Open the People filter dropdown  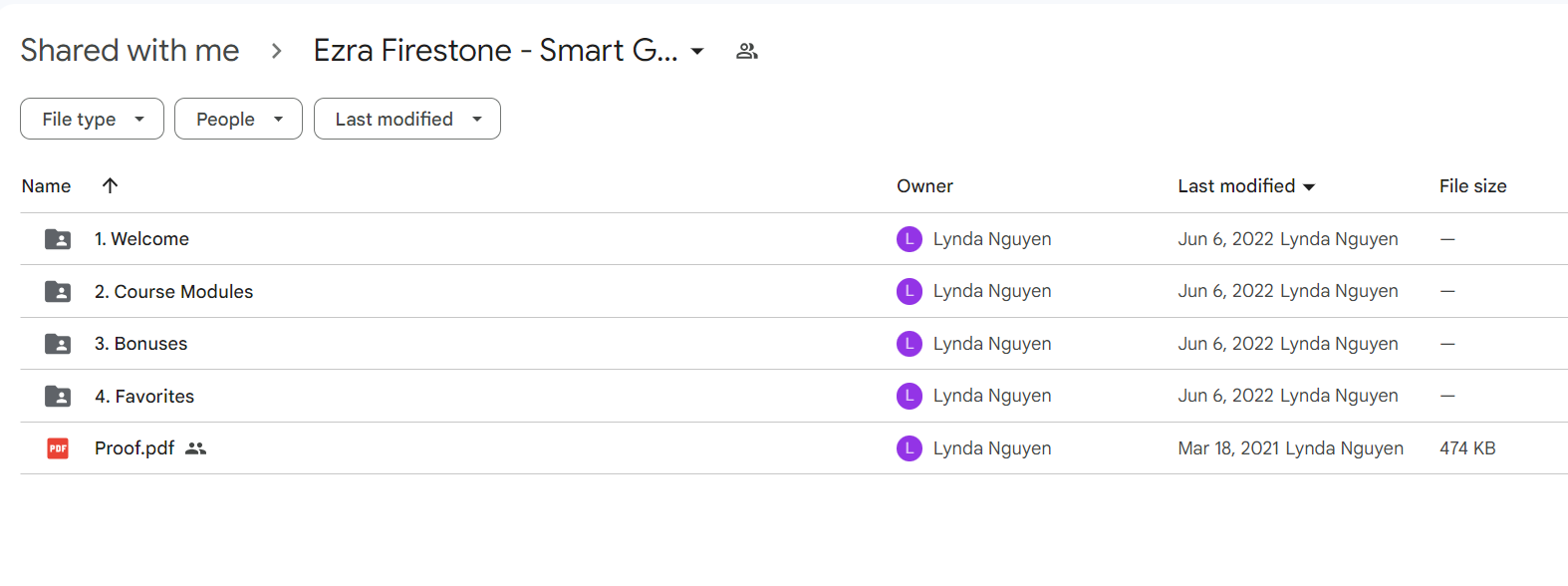point(238,119)
